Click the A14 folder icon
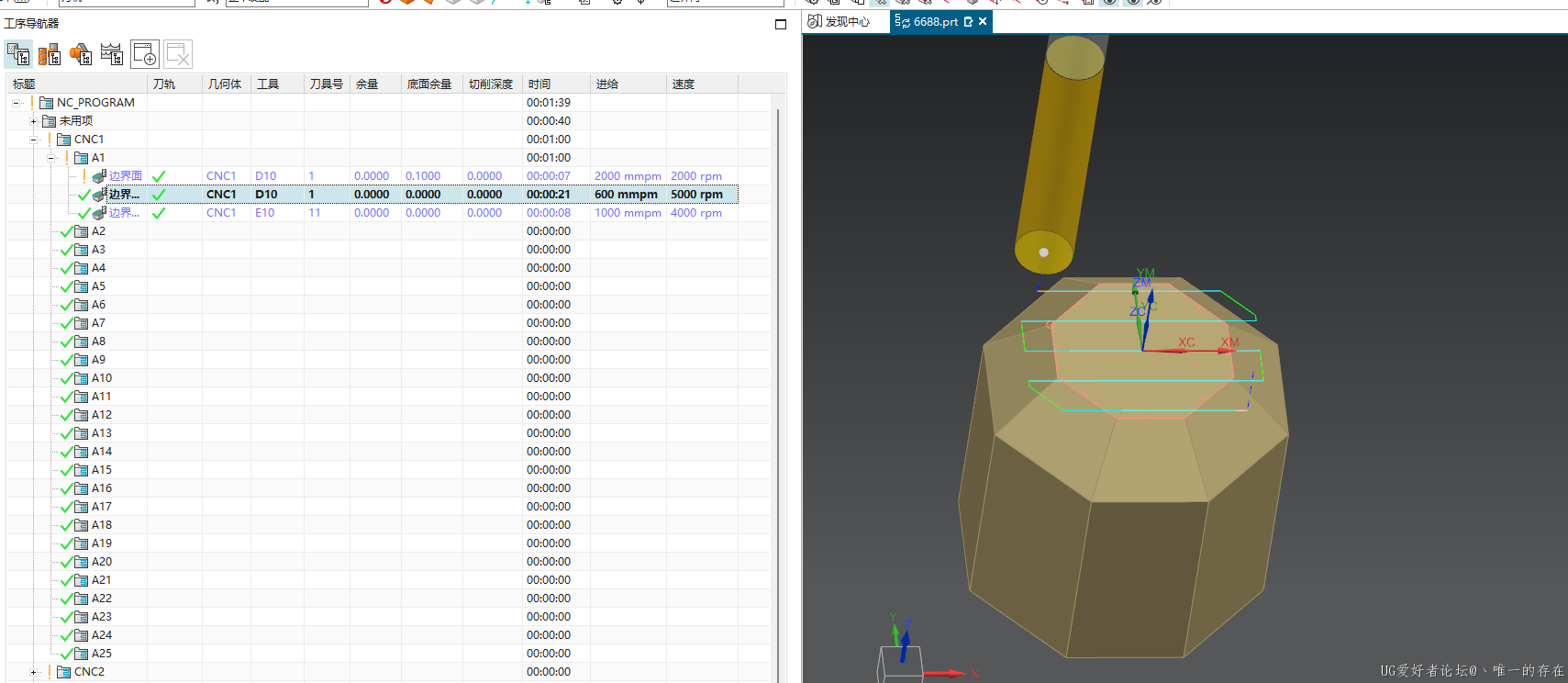The height and width of the screenshot is (683, 1568). pyautogui.click(x=82, y=452)
